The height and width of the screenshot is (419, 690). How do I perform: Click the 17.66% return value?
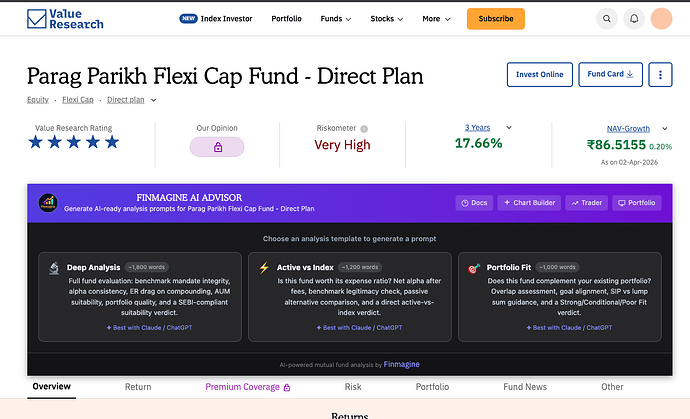pos(478,143)
